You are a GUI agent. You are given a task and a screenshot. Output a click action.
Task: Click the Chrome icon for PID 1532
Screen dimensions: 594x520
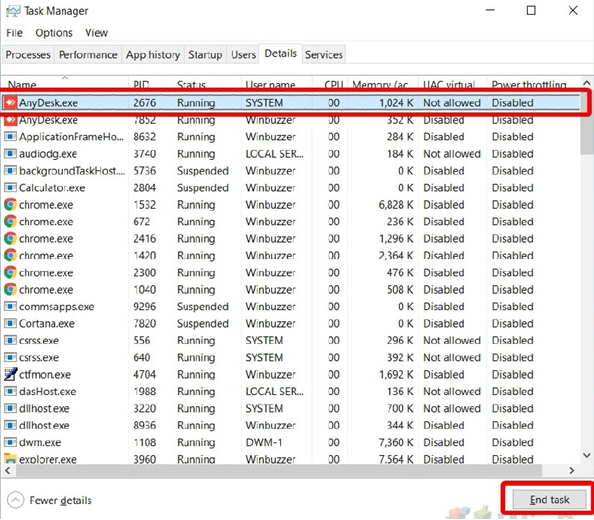pyautogui.click(x=11, y=205)
